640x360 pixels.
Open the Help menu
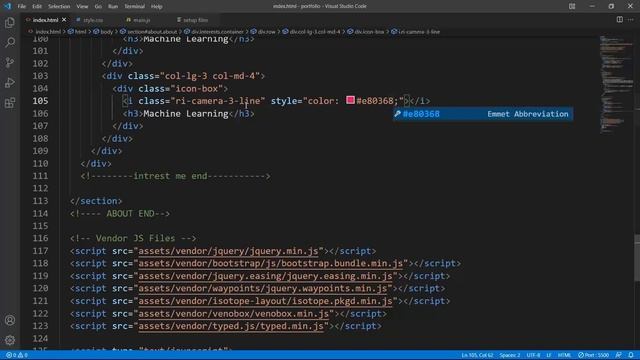[157, 6]
